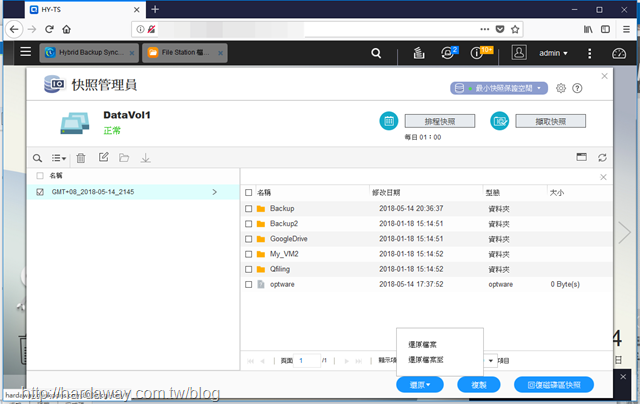Open Snapshot Manager settings gear icon

[561, 88]
